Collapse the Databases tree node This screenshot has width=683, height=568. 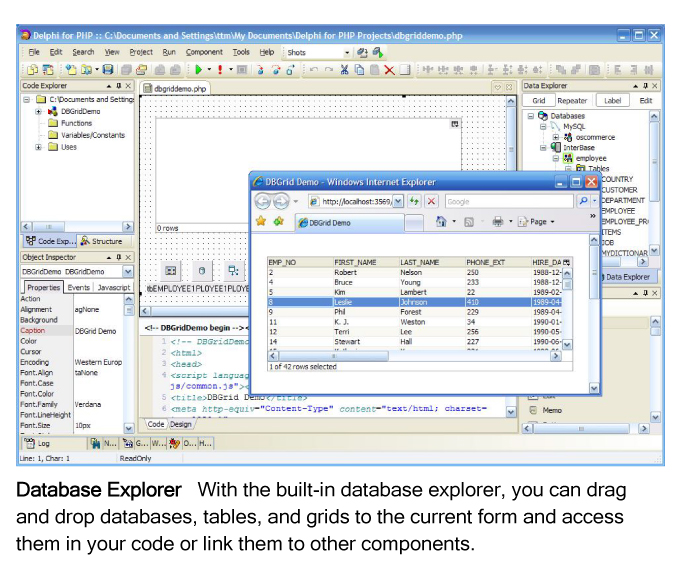(531, 116)
